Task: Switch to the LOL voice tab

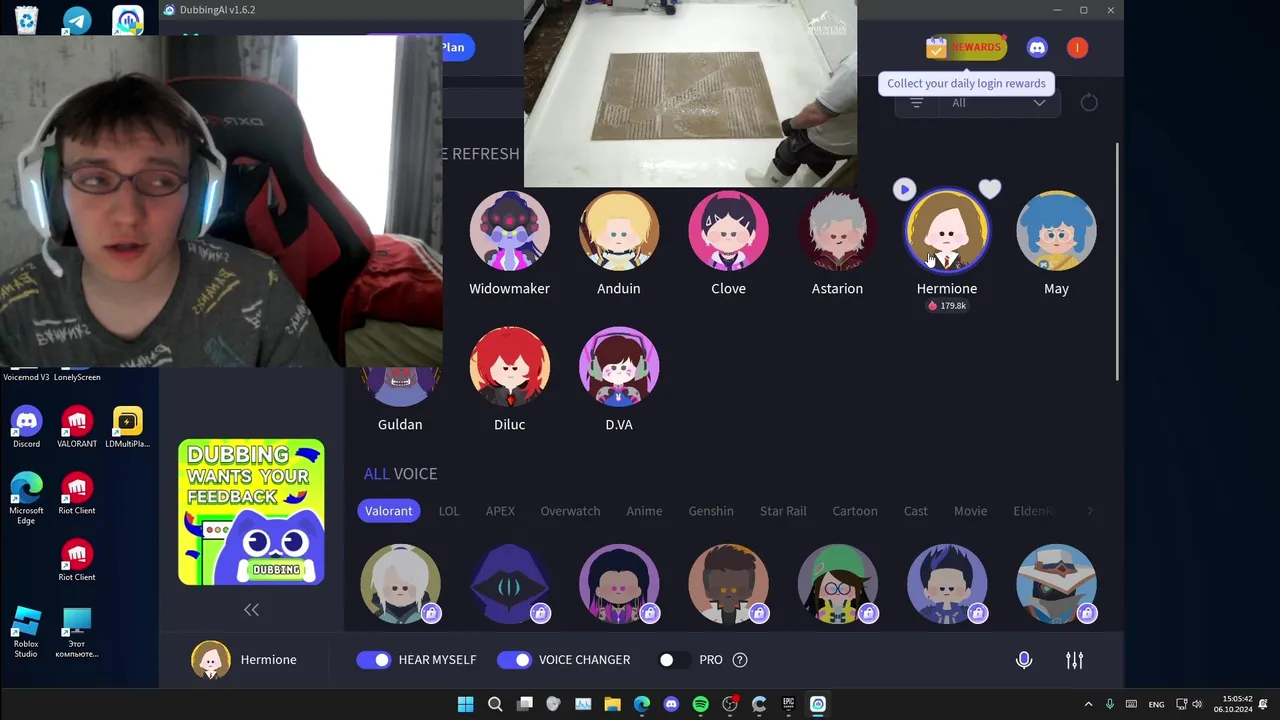Action: (448, 511)
